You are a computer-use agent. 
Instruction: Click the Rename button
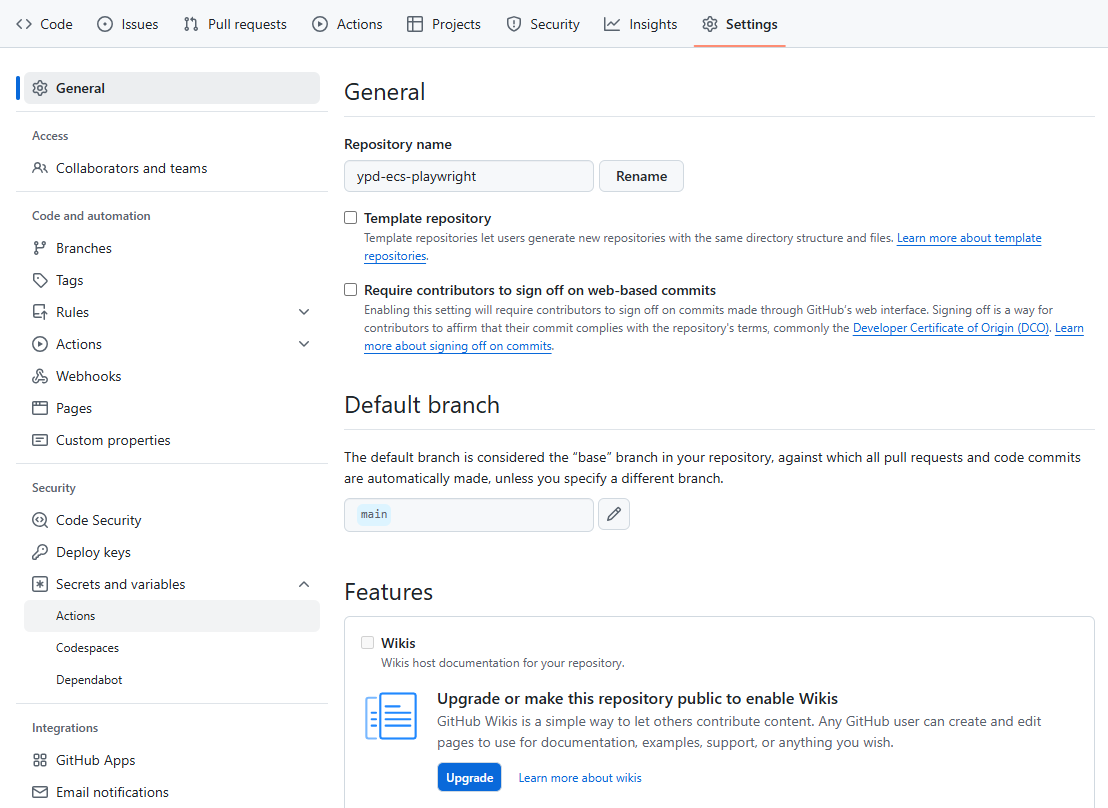(x=642, y=176)
